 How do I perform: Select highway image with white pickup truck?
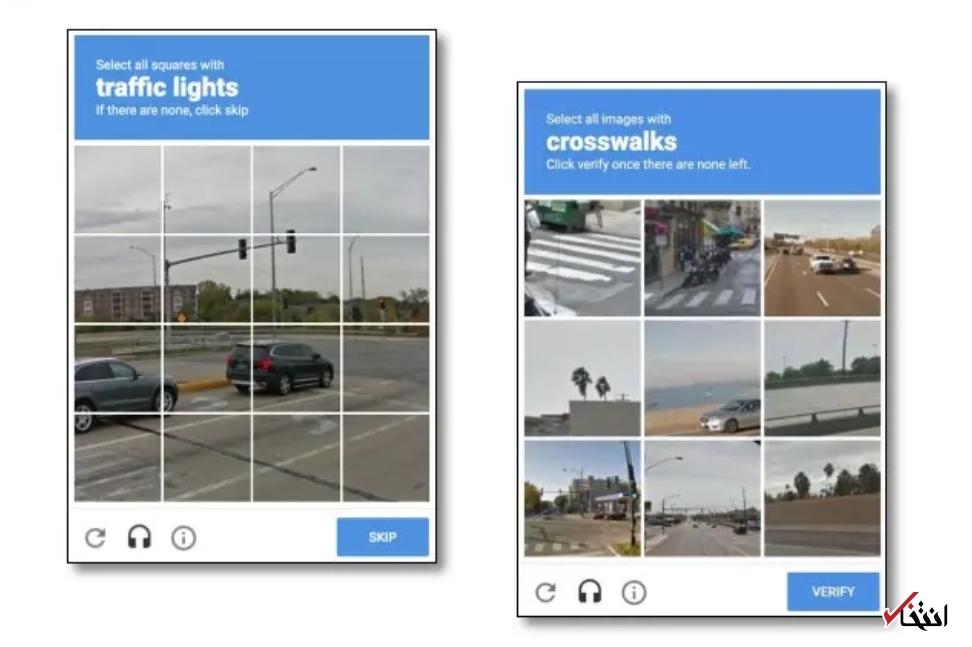pos(822,258)
